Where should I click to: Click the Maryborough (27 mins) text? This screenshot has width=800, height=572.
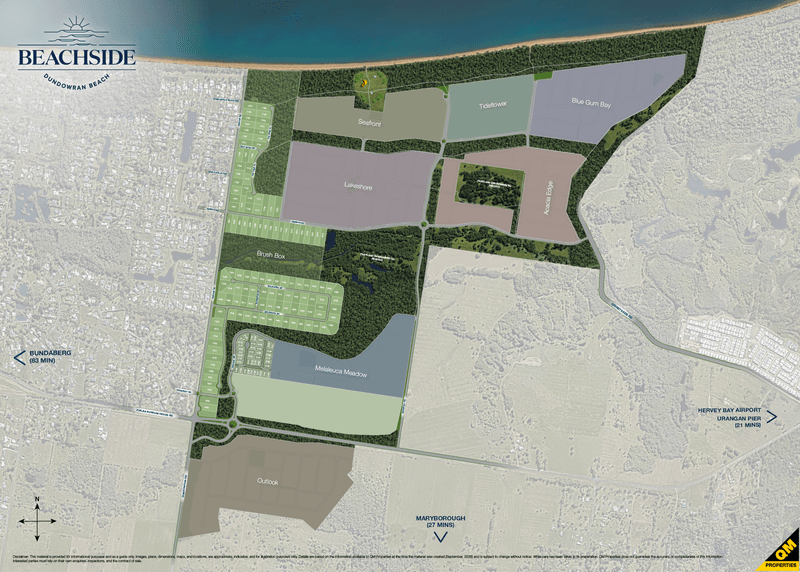440,521
